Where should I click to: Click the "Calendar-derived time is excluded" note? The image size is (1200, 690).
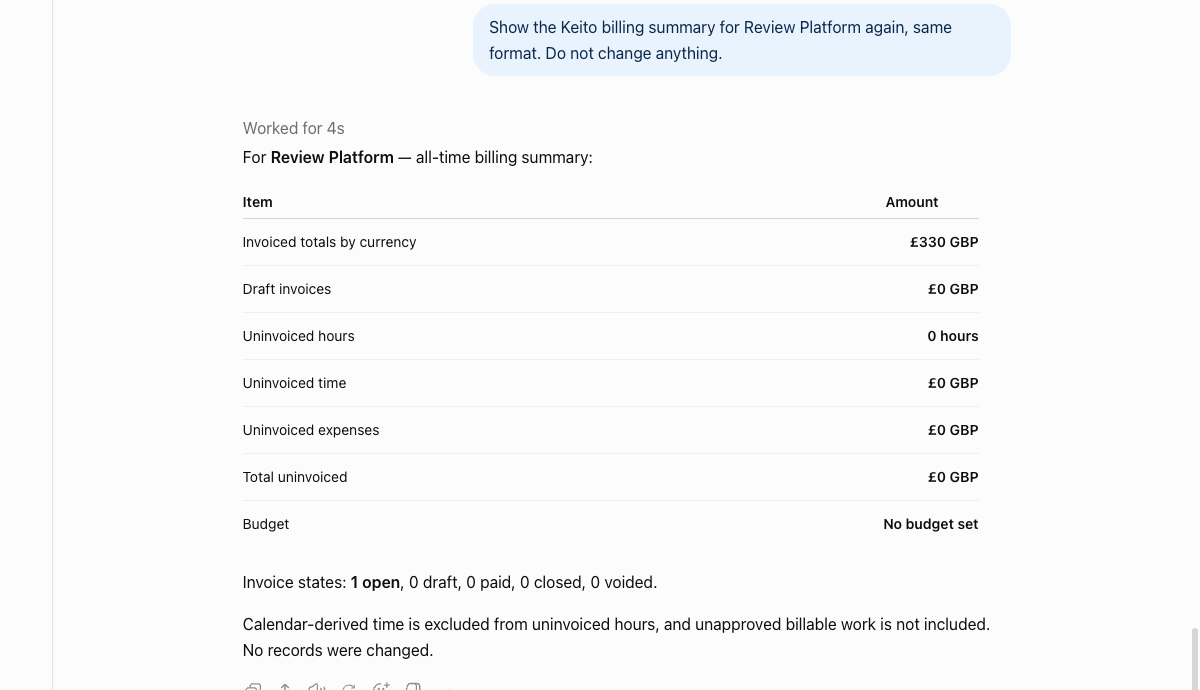[x=616, y=624]
